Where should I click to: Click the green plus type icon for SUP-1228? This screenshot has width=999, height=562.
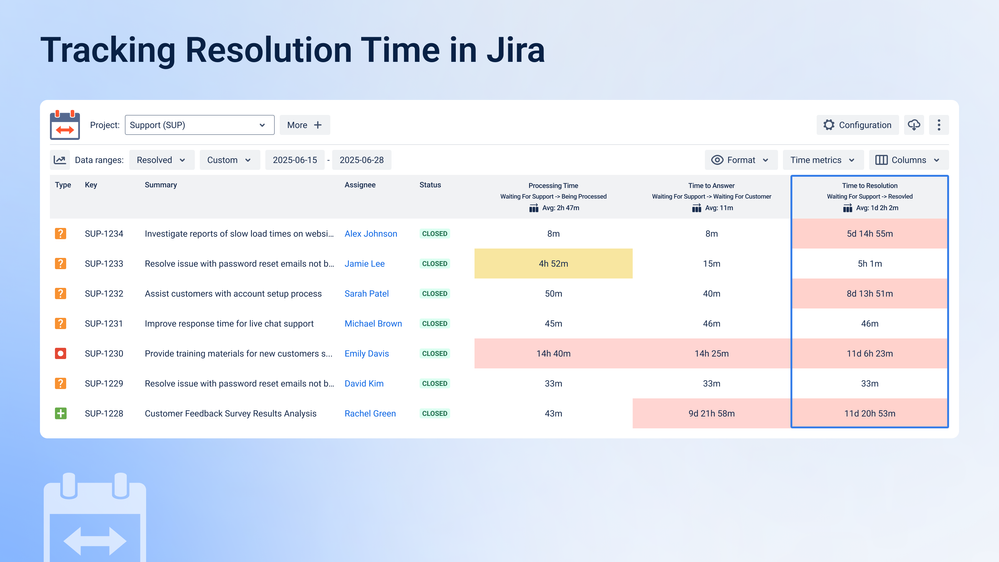tap(61, 414)
